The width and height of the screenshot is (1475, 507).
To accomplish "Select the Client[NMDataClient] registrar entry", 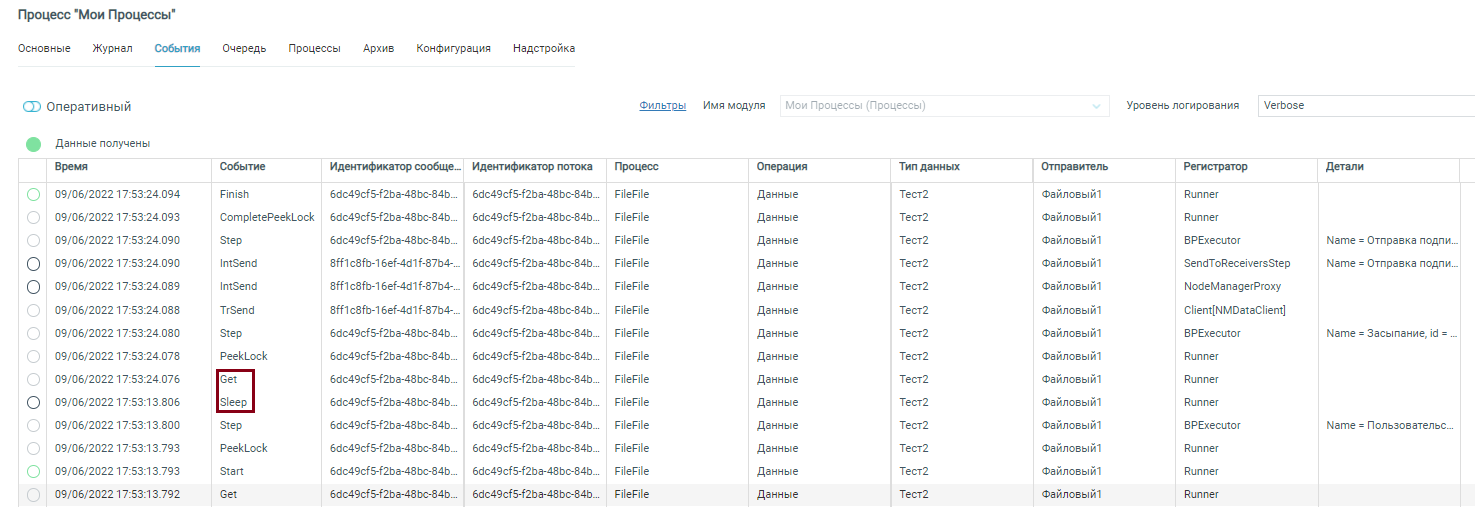I will pyautogui.click(x=1234, y=310).
